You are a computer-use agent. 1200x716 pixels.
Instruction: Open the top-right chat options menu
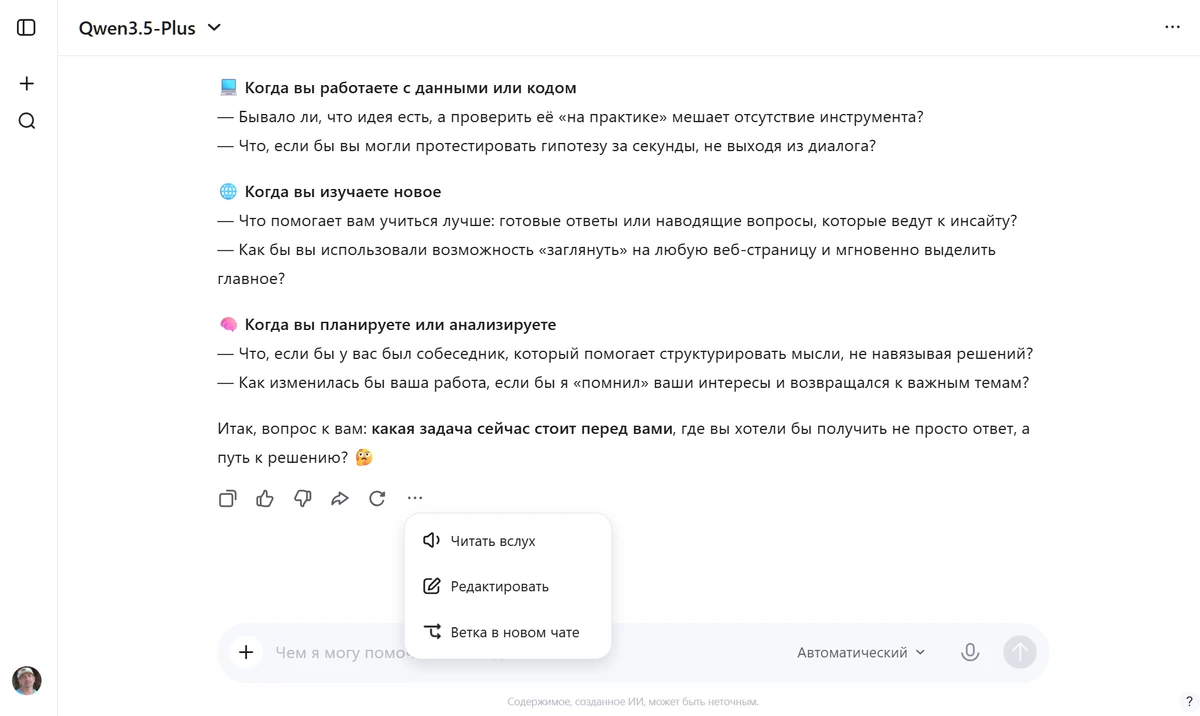click(x=1172, y=27)
